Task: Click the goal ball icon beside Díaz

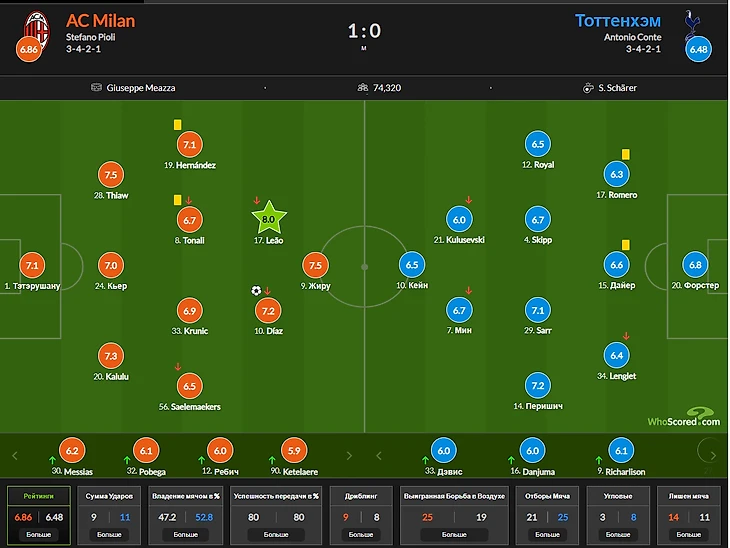Action: [x=256, y=291]
